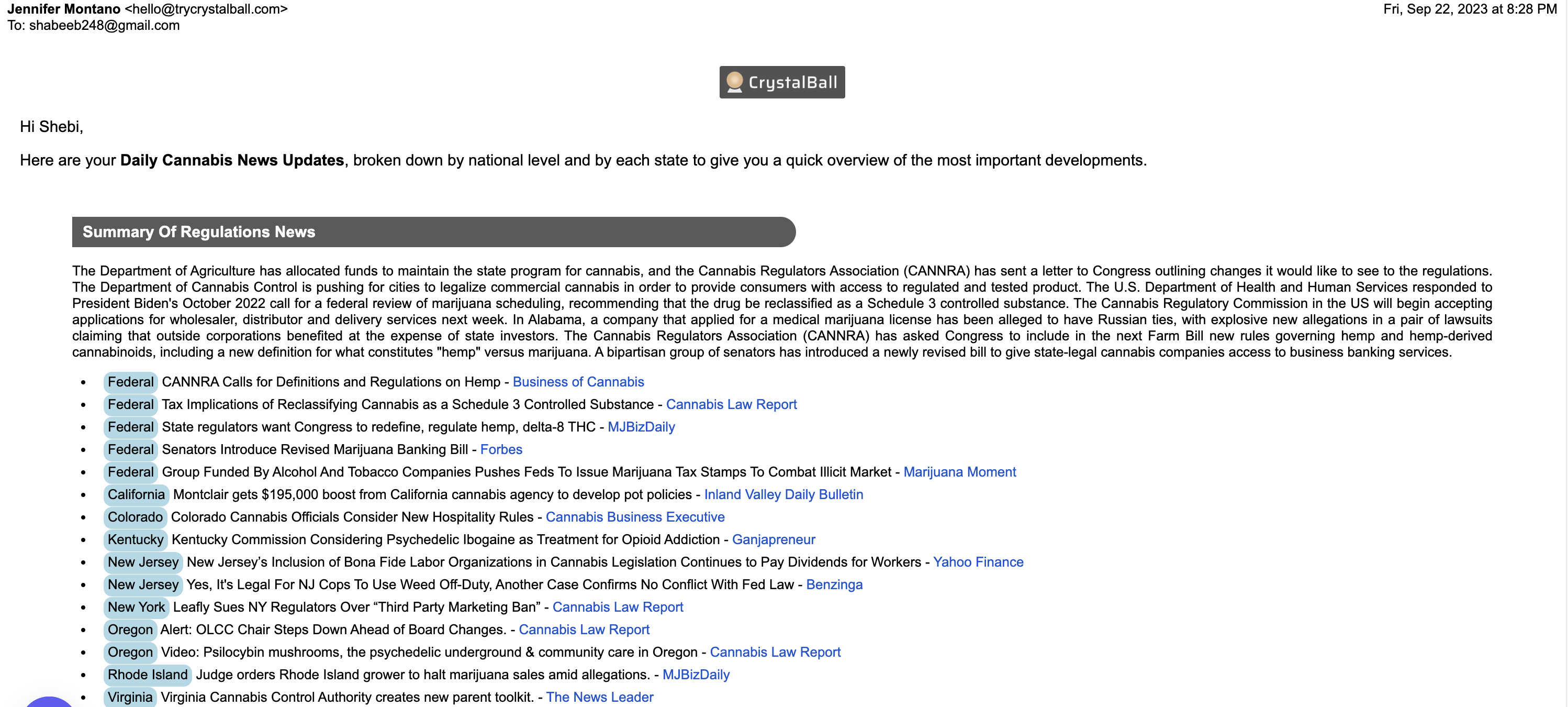Visit the Inland Valley Daily Bulletin link
Screen dimensions: 1568x707
click(783, 494)
